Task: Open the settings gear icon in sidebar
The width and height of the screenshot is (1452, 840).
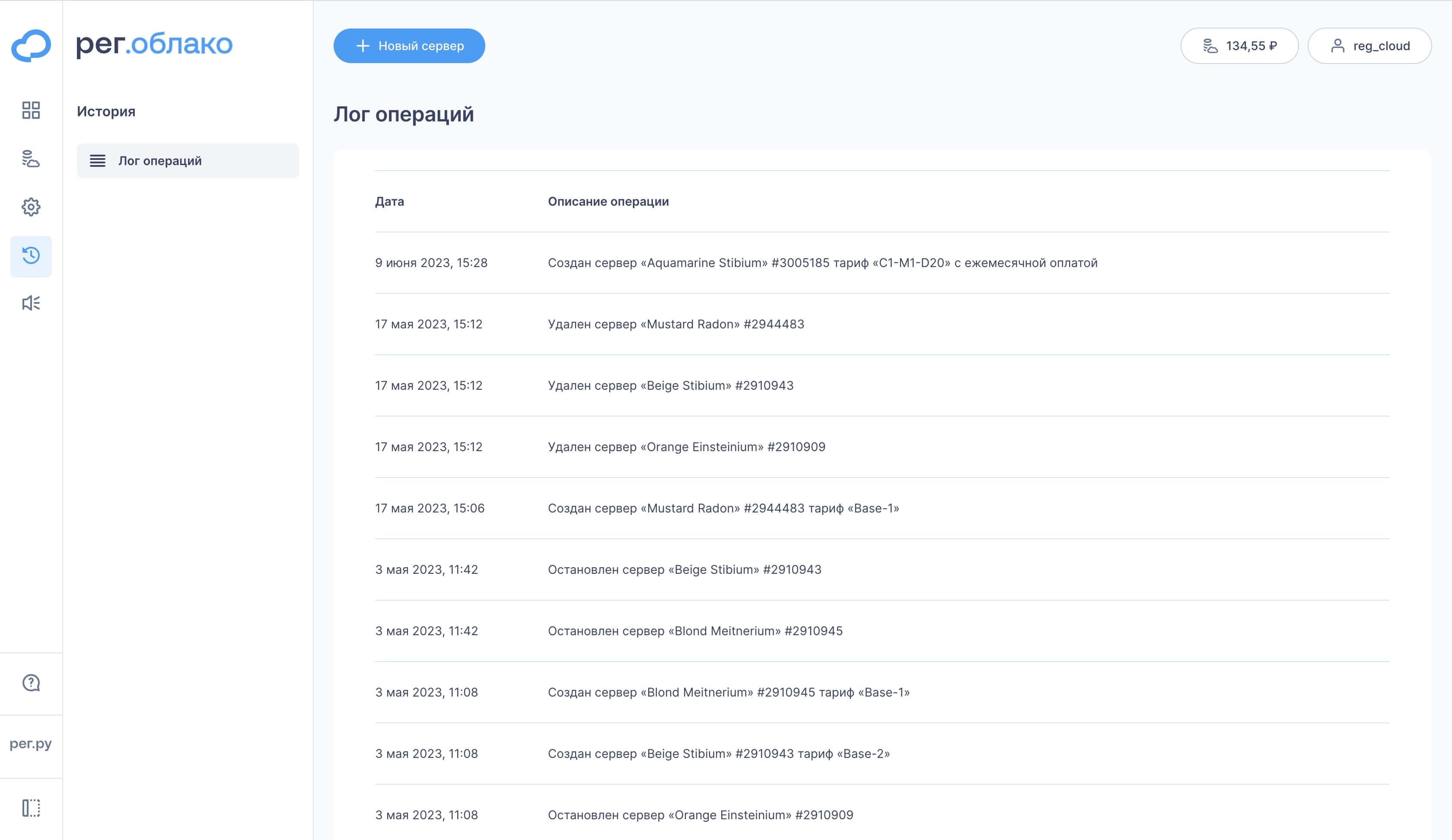Action: 31,207
